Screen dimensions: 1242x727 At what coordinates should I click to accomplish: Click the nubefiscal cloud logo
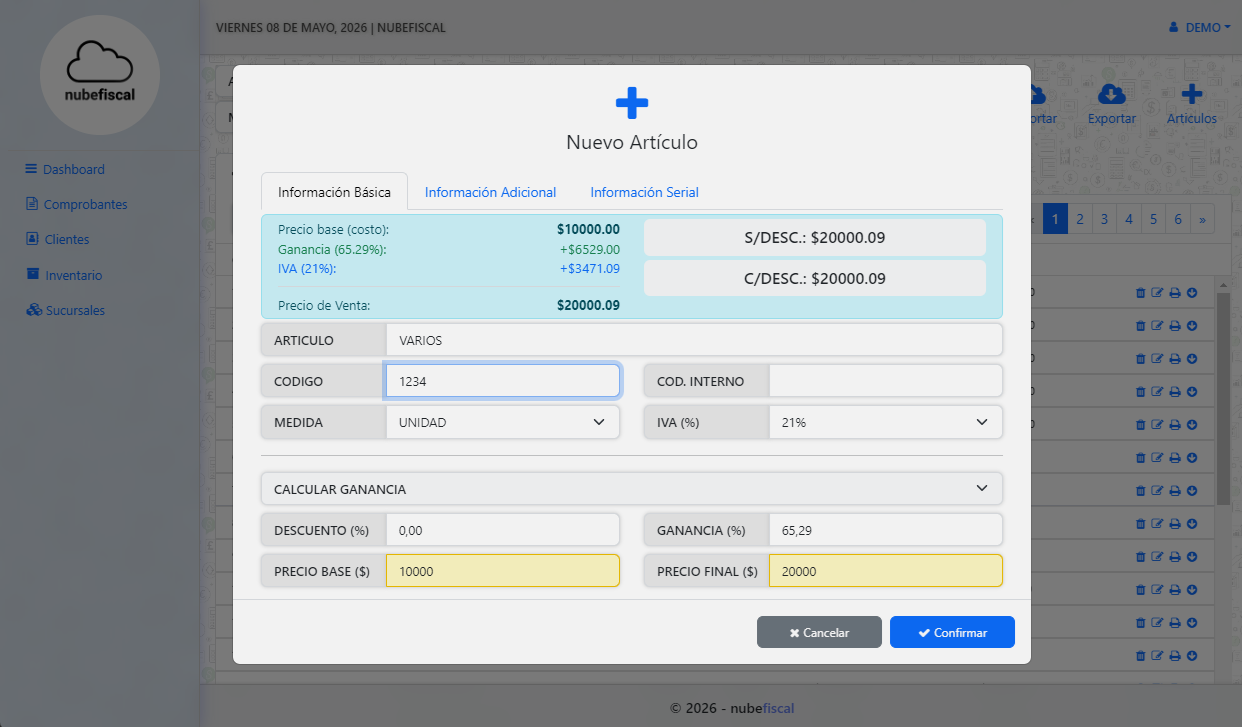click(x=100, y=75)
